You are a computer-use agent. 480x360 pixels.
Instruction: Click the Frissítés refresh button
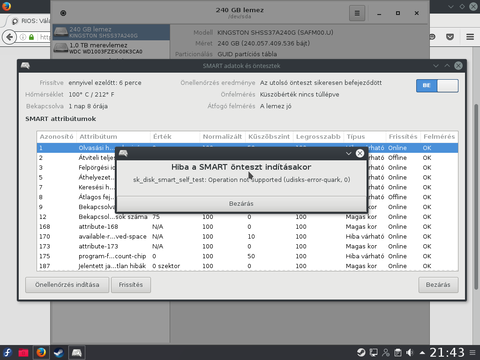pos(131,285)
